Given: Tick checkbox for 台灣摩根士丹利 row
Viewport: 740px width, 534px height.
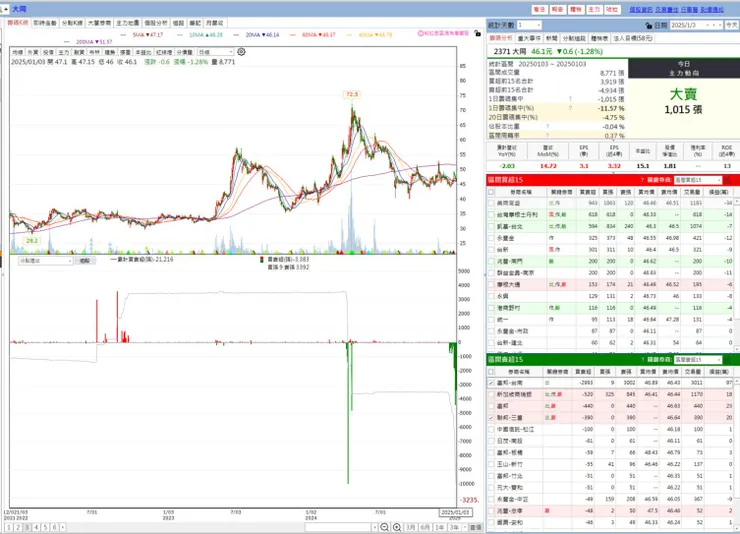Looking at the screenshot, I should (x=491, y=215).
